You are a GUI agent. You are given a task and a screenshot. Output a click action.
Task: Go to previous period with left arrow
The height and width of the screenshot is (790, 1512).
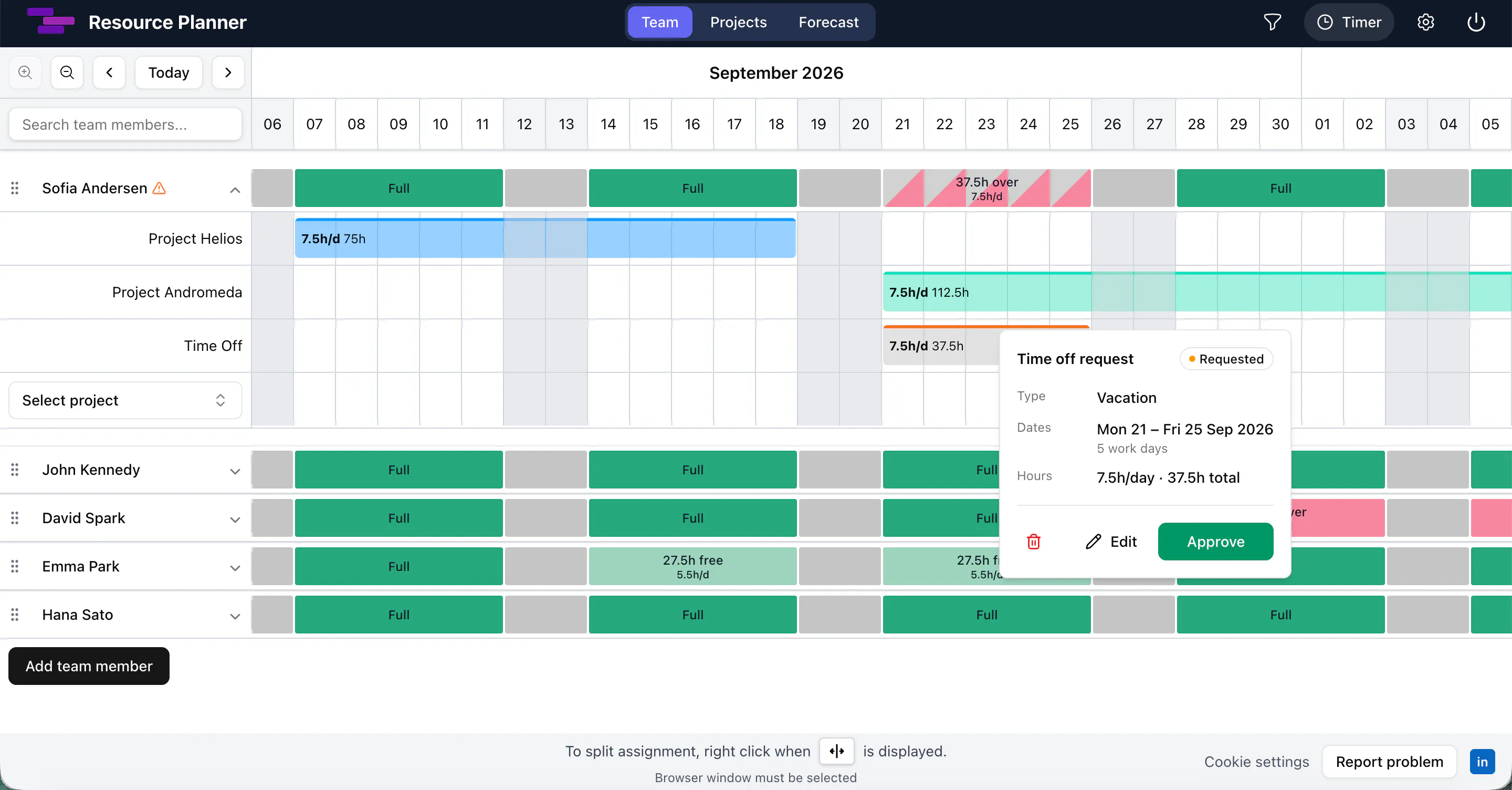(109, 73)
